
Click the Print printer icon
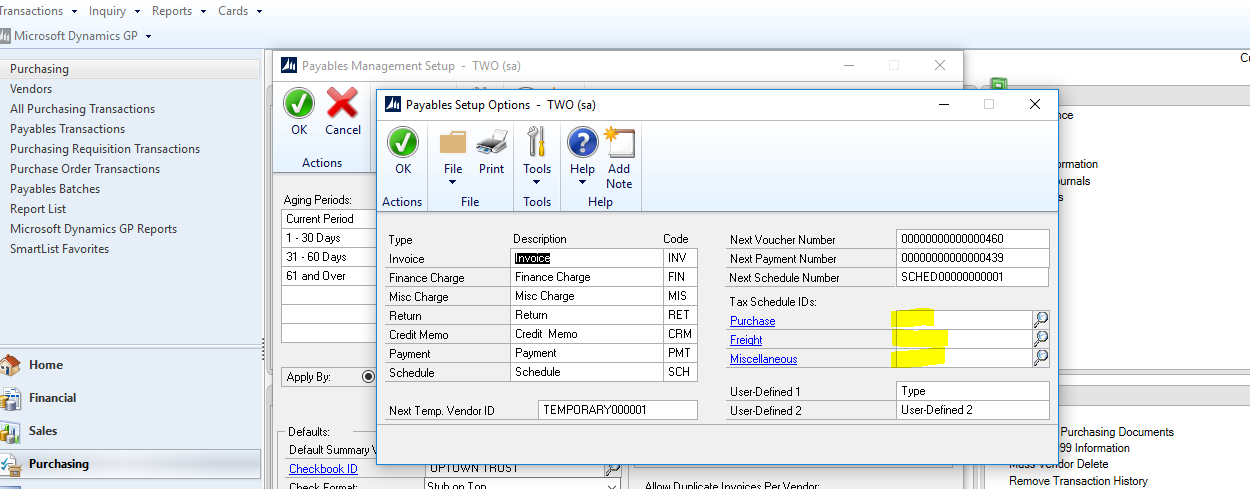coord(491,143)
